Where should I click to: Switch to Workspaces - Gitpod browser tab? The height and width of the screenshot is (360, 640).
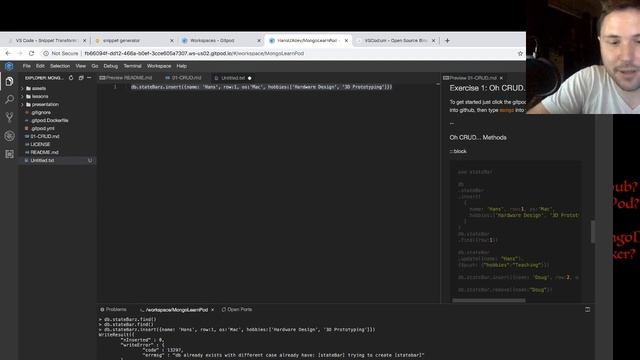click(220, 40)
